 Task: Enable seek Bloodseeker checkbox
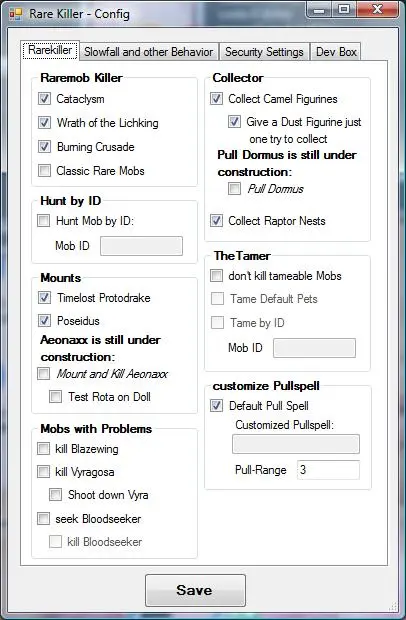coord(43,518)
